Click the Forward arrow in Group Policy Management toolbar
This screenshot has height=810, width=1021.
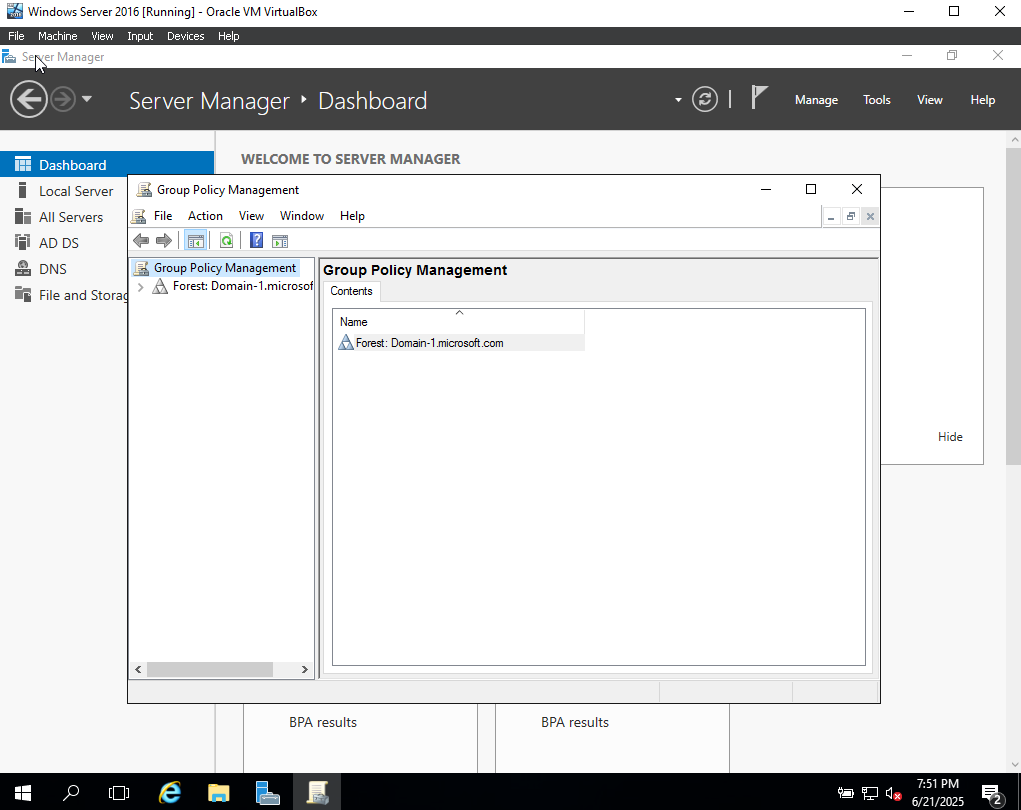(x=164, y=241)
